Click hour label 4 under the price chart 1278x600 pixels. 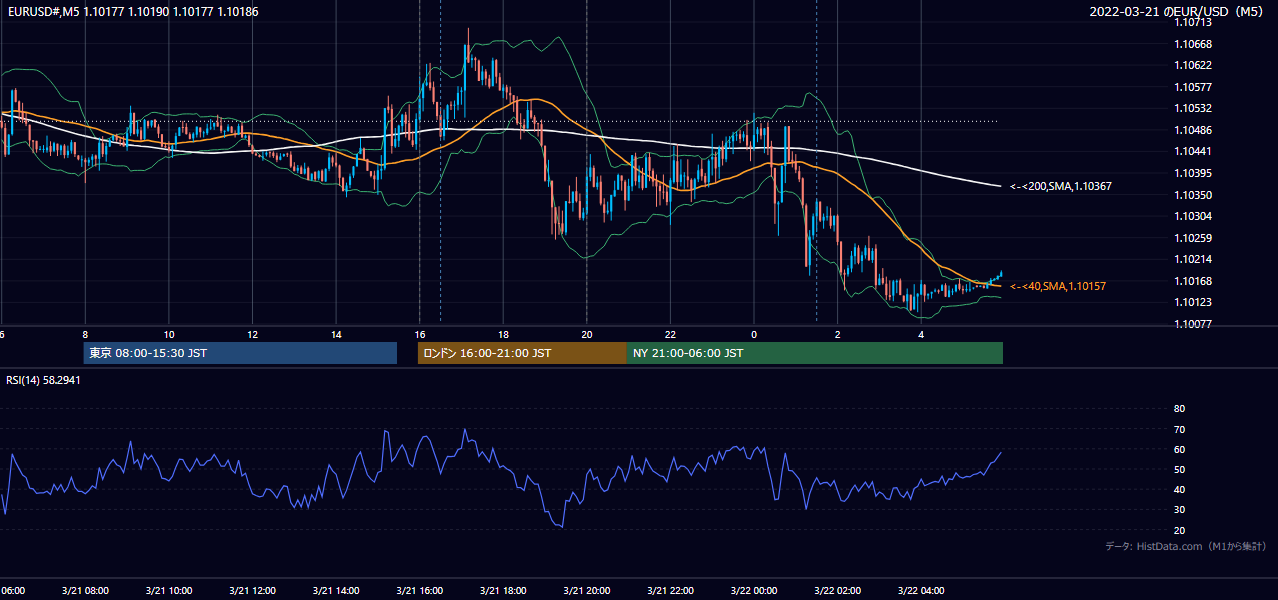(921, 335)
